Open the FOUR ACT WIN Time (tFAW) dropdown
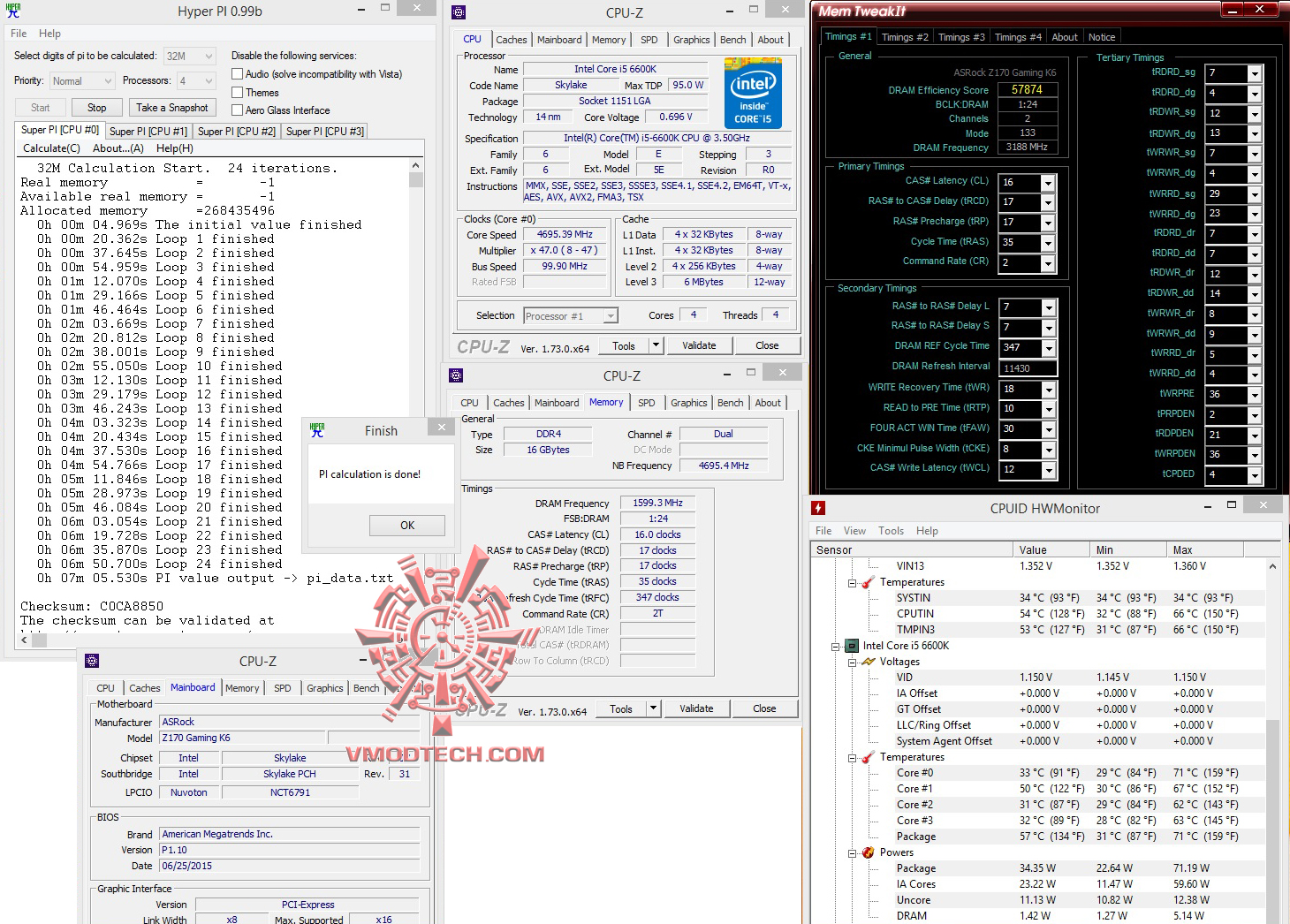This screenshot has height=924, width=1290. [1048, 429]
